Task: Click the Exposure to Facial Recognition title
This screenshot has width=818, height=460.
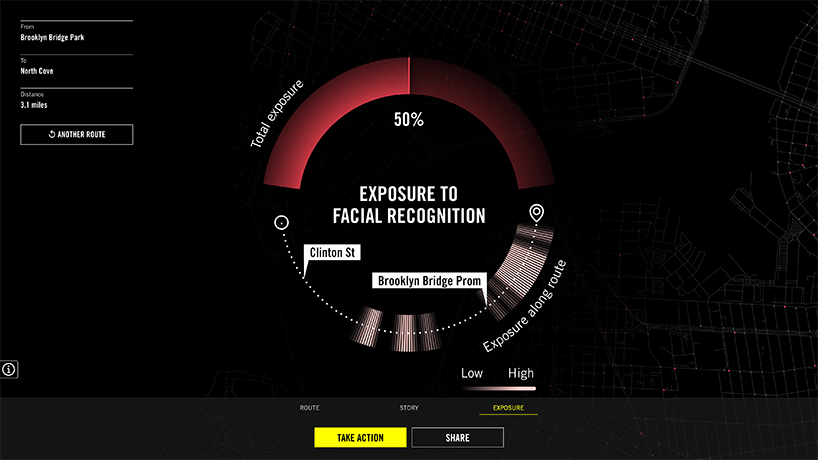Action: (408, 204)
